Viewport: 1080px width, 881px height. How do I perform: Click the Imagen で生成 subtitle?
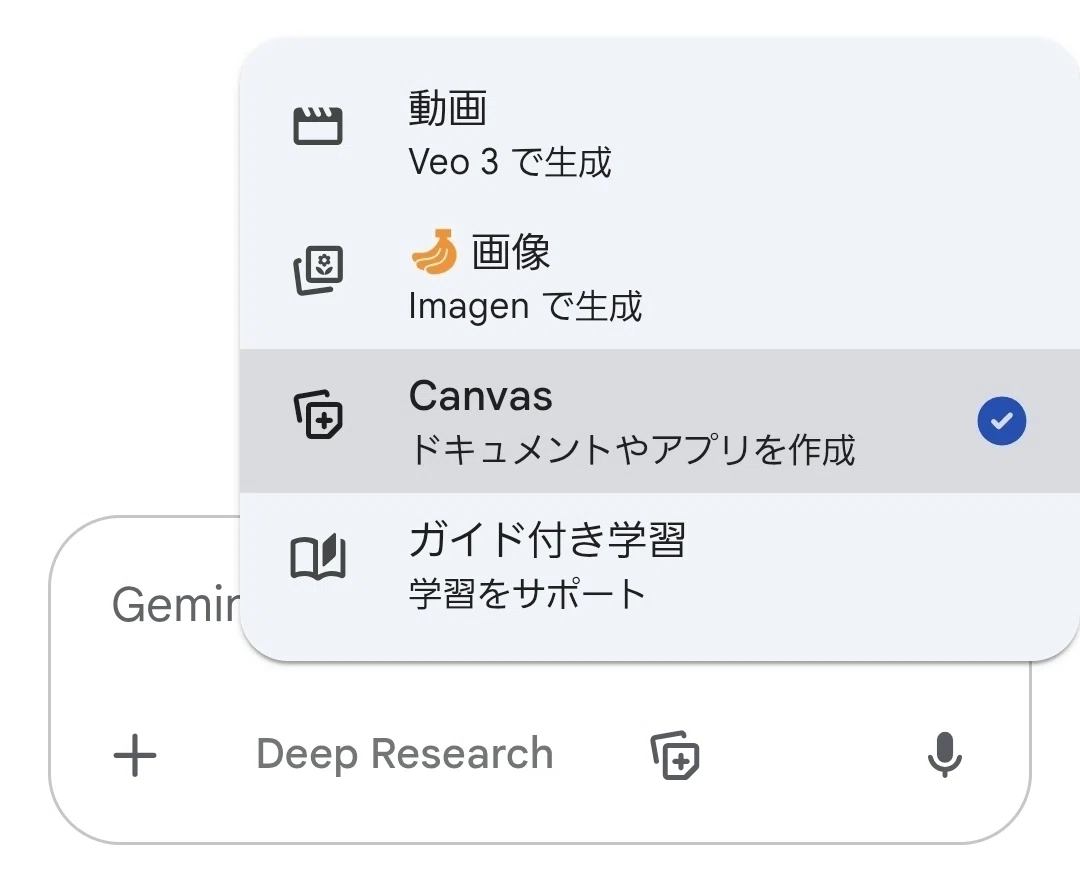click(x=525, y=307)
